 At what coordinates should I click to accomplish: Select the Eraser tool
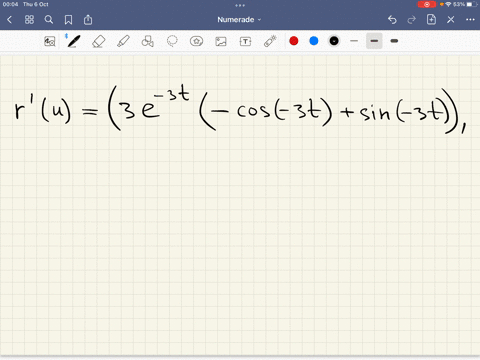[99, 41]
